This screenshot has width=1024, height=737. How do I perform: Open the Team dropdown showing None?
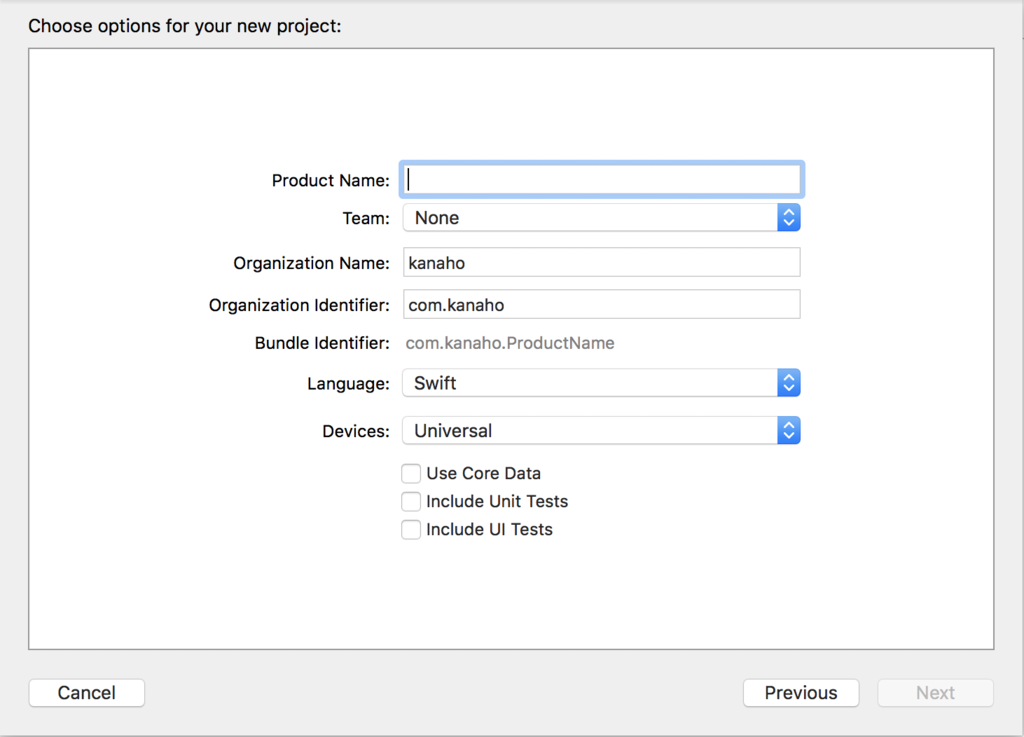590,218
